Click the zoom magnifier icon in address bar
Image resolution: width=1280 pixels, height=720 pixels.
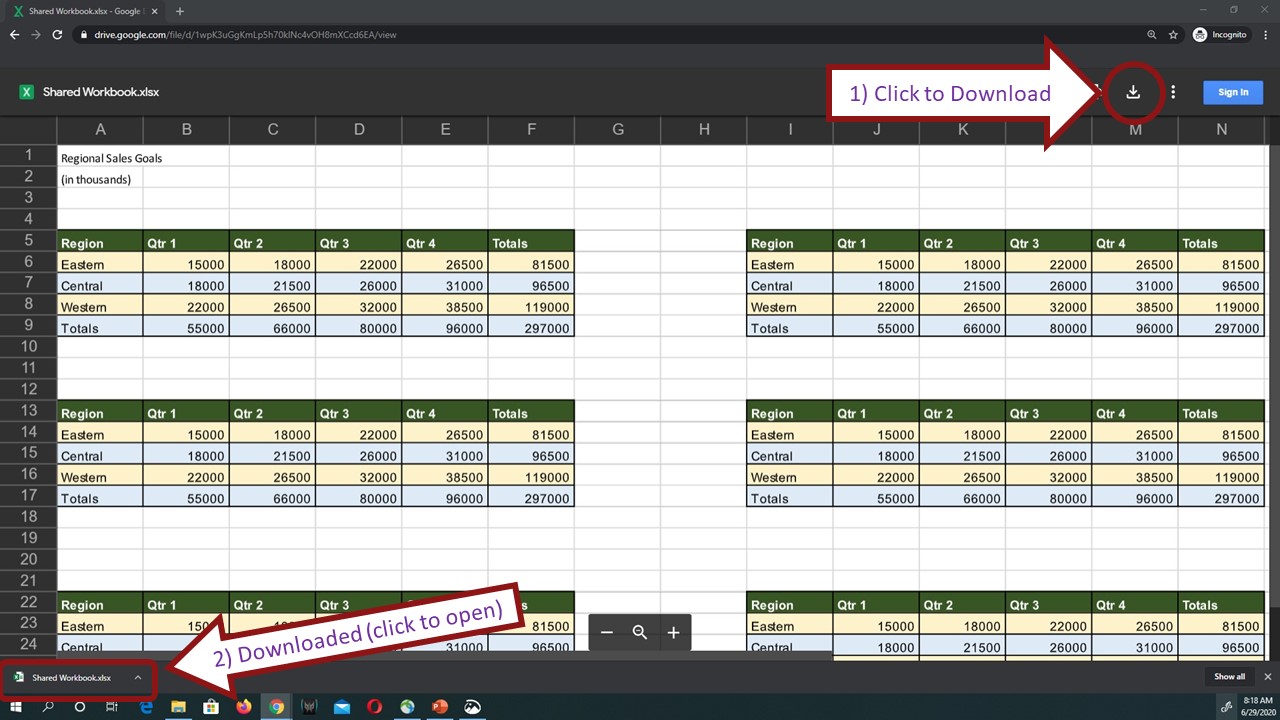click(x=1152, y=35)
